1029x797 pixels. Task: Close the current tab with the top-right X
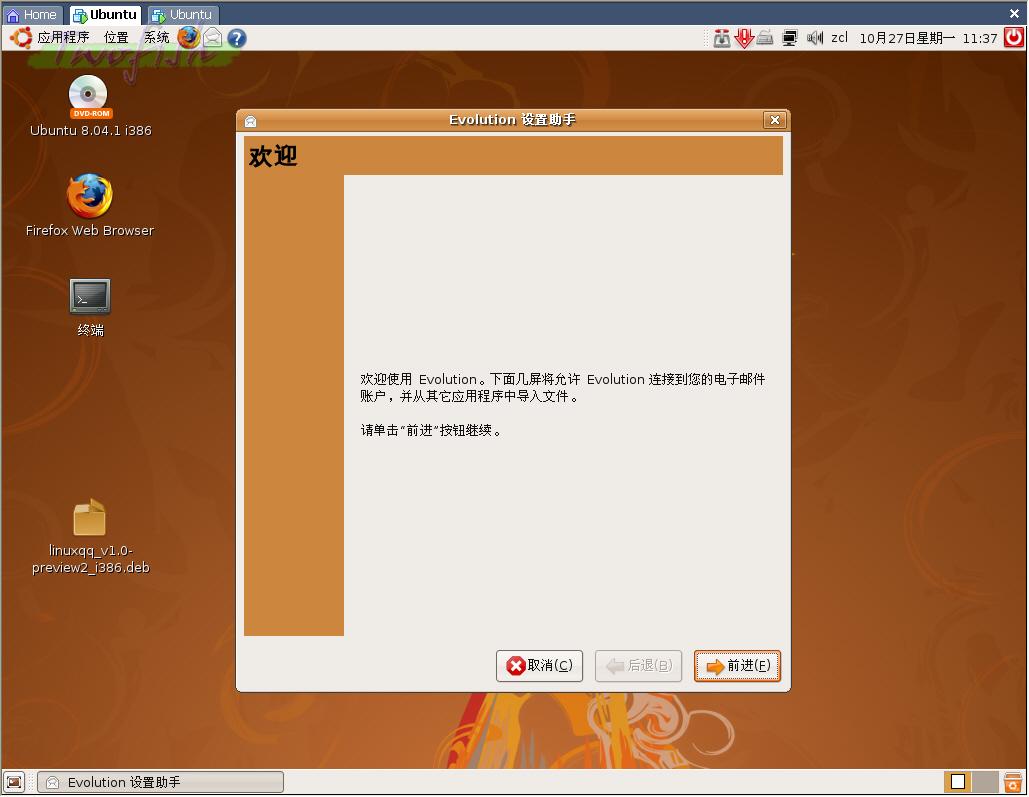click(x=1014, y=13)
